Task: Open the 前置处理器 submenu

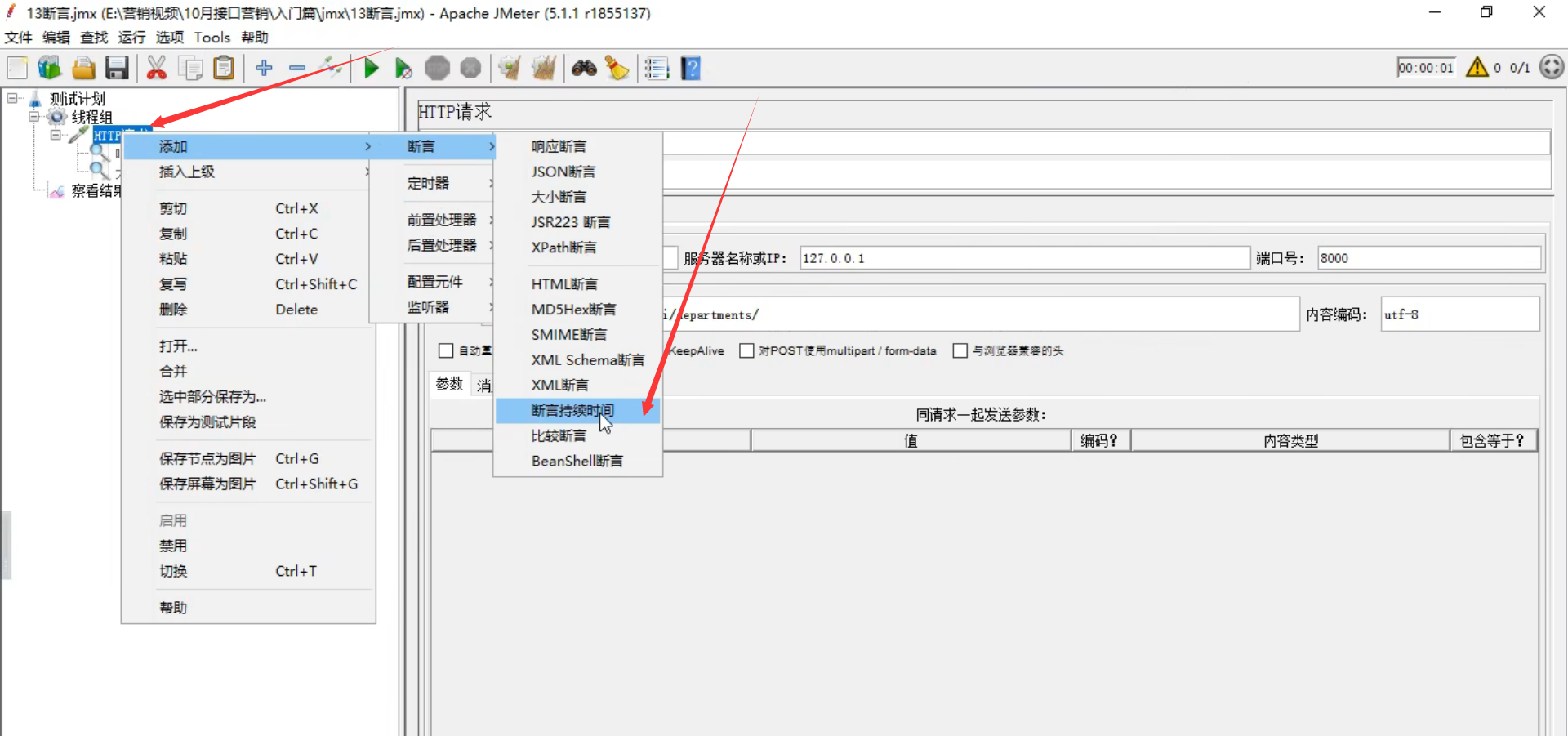Action: (433, 220)
